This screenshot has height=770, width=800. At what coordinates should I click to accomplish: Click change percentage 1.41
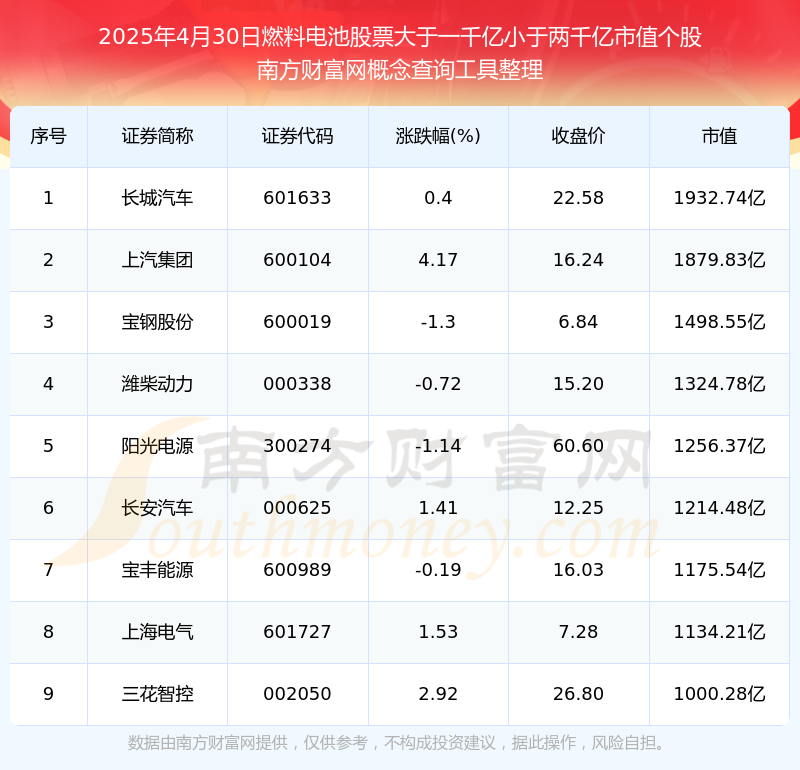tap(438, 508)
